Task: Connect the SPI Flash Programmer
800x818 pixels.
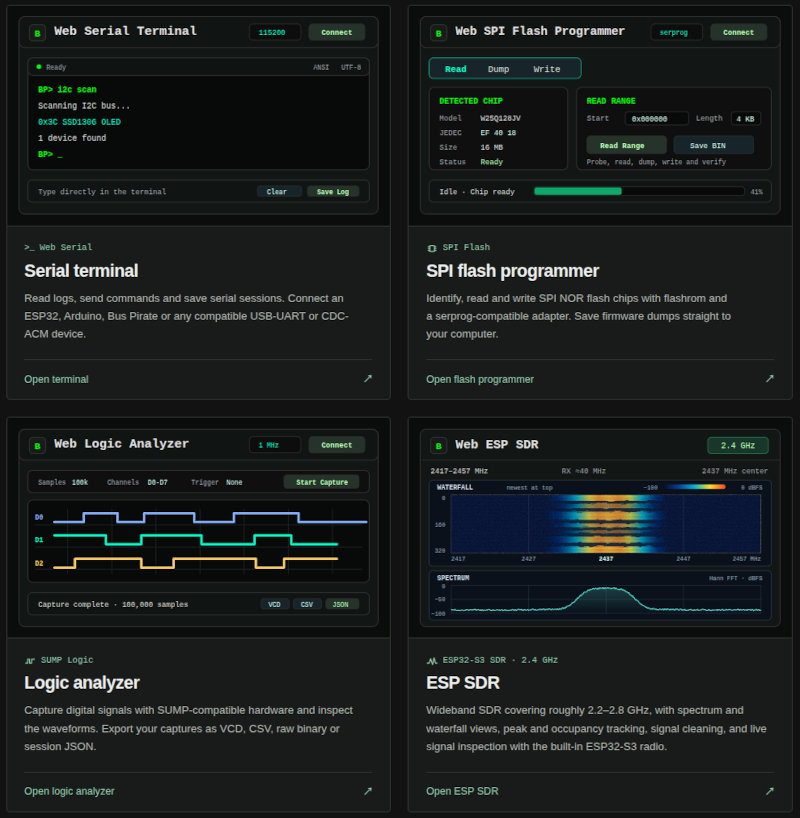Action: 738,32
